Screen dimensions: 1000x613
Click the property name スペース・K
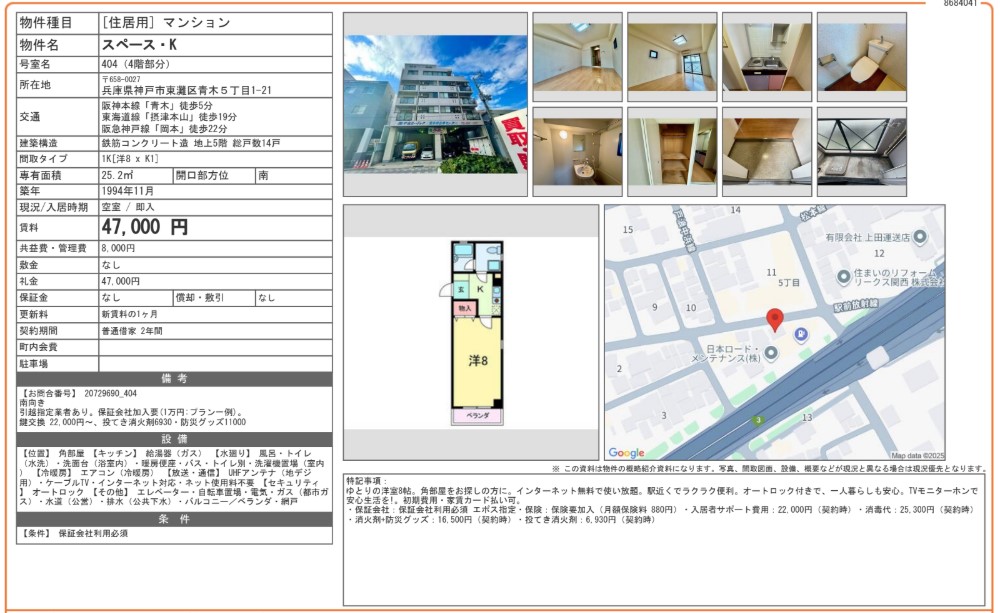tap(139, 45)
